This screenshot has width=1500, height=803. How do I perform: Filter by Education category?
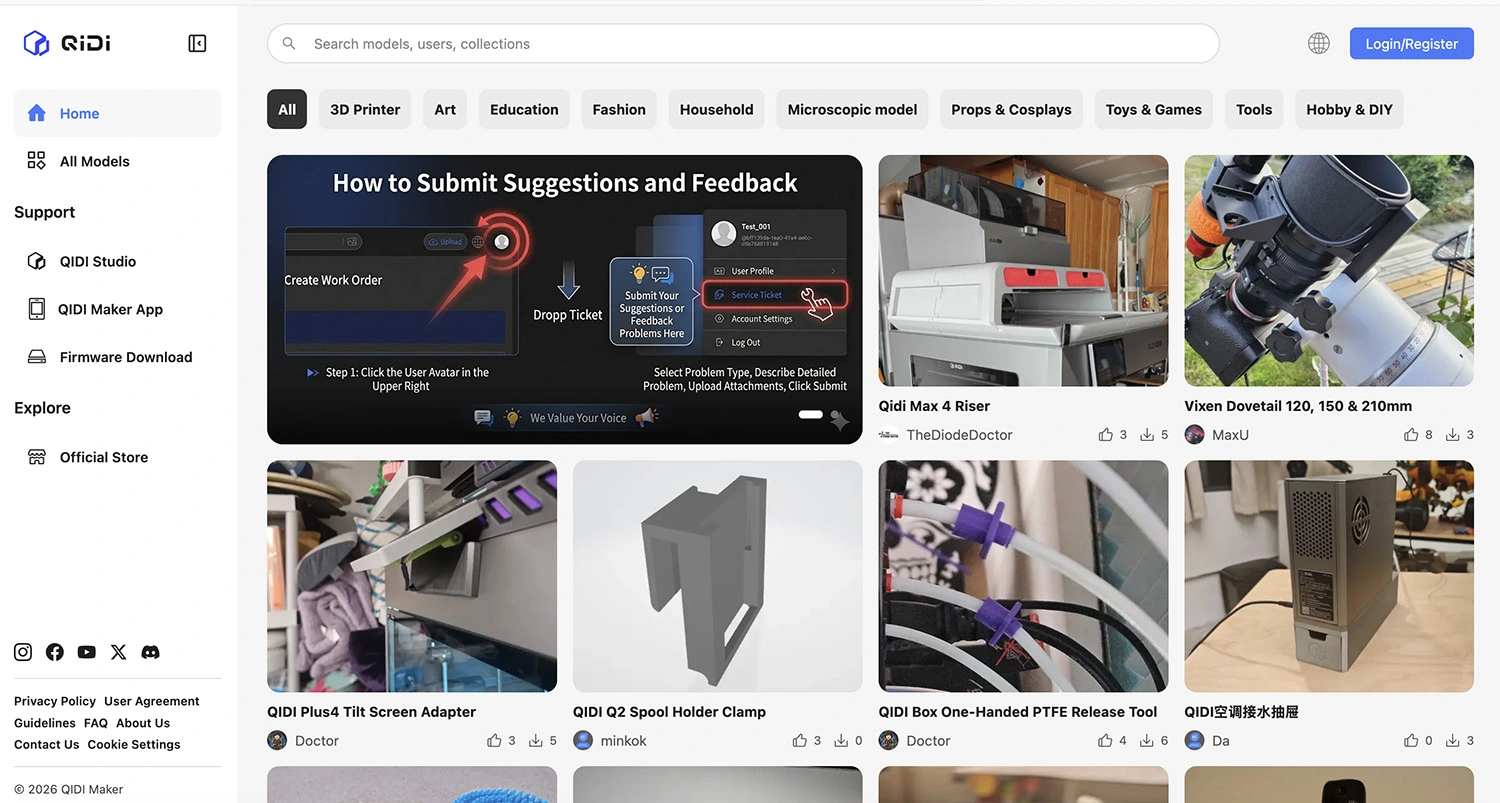[524, 110]
